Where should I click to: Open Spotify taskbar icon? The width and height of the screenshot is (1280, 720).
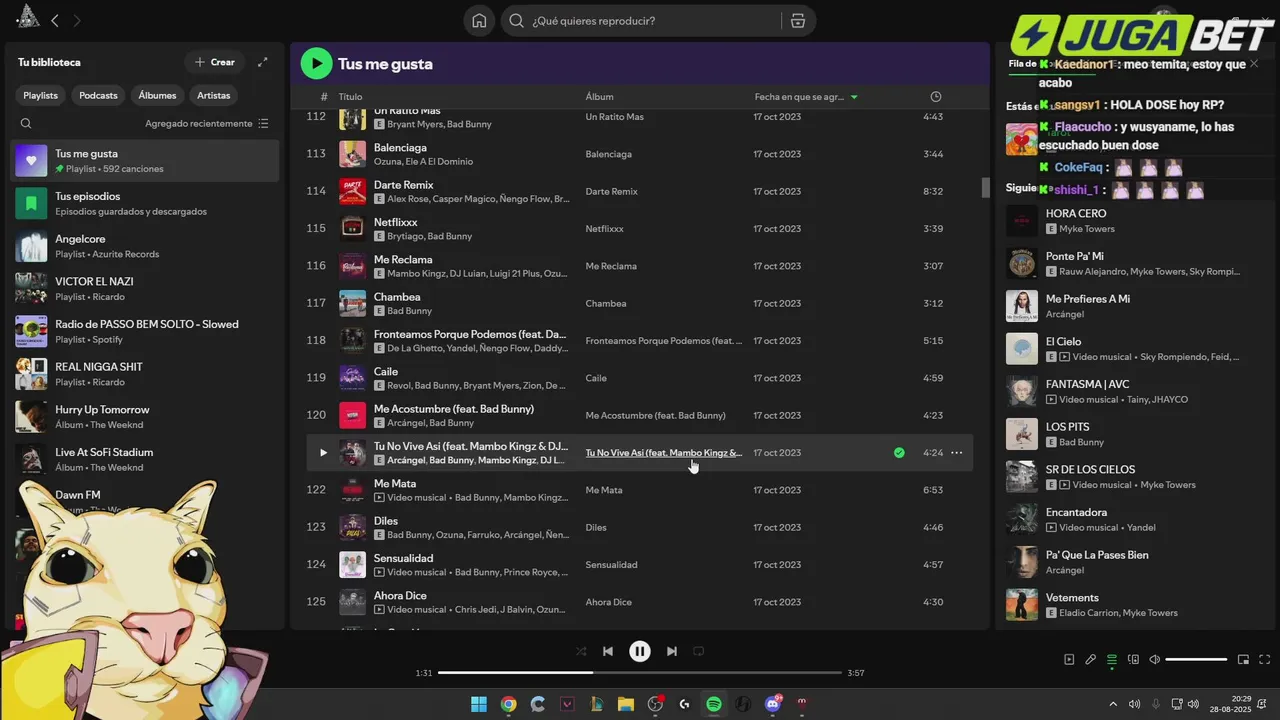[714, 704]
